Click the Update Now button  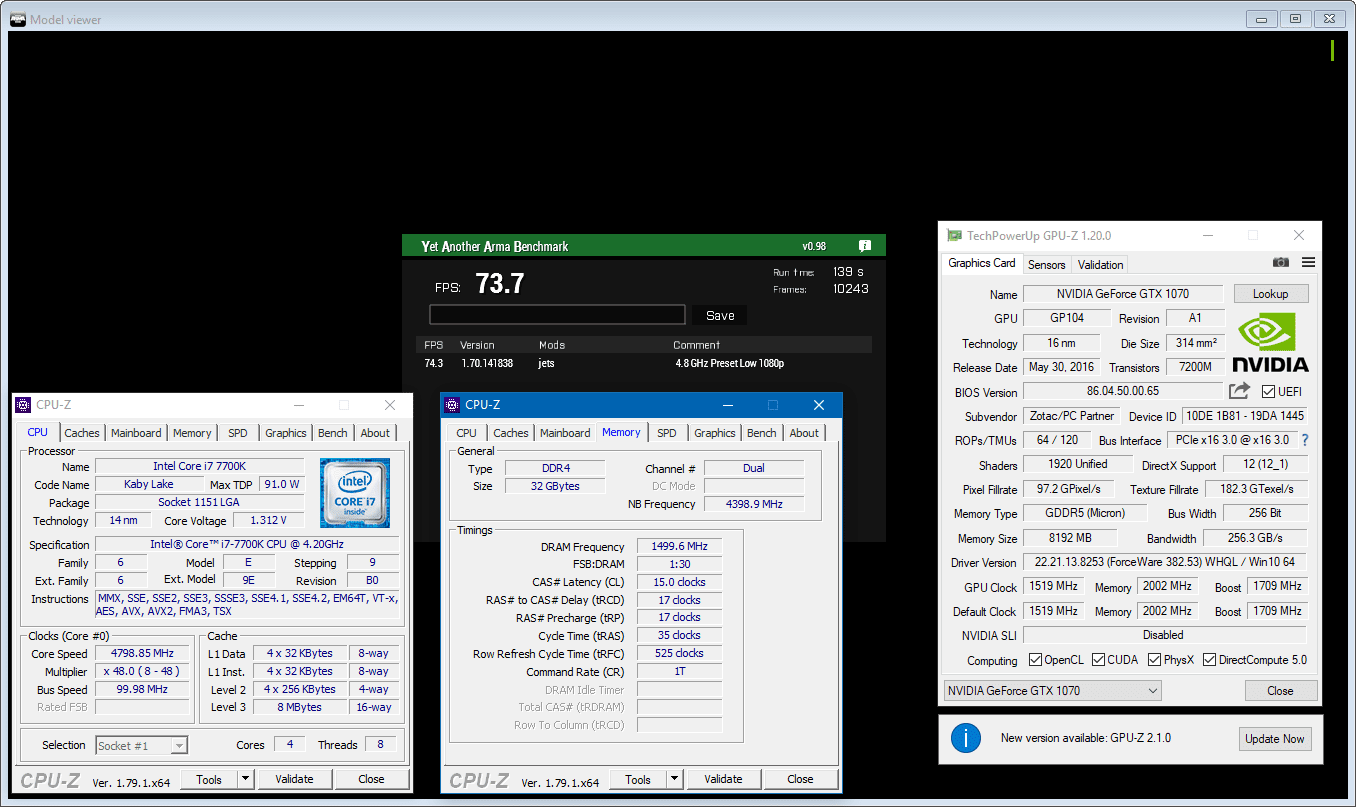(x=1274, y=738)
